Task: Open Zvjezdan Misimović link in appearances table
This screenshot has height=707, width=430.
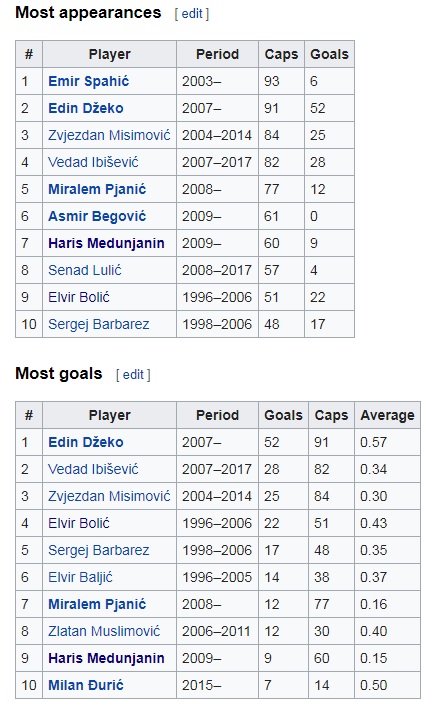Action: (109, 135)
